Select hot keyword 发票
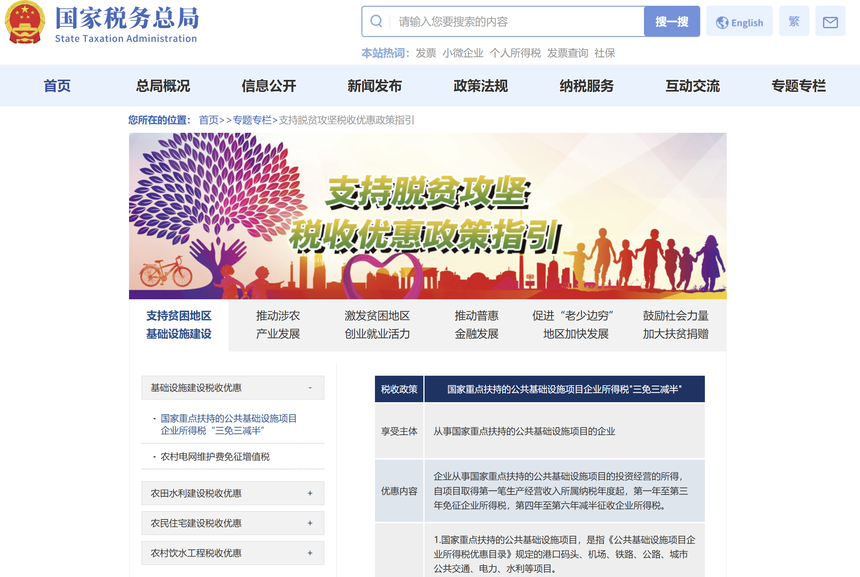 coord(425,53)
